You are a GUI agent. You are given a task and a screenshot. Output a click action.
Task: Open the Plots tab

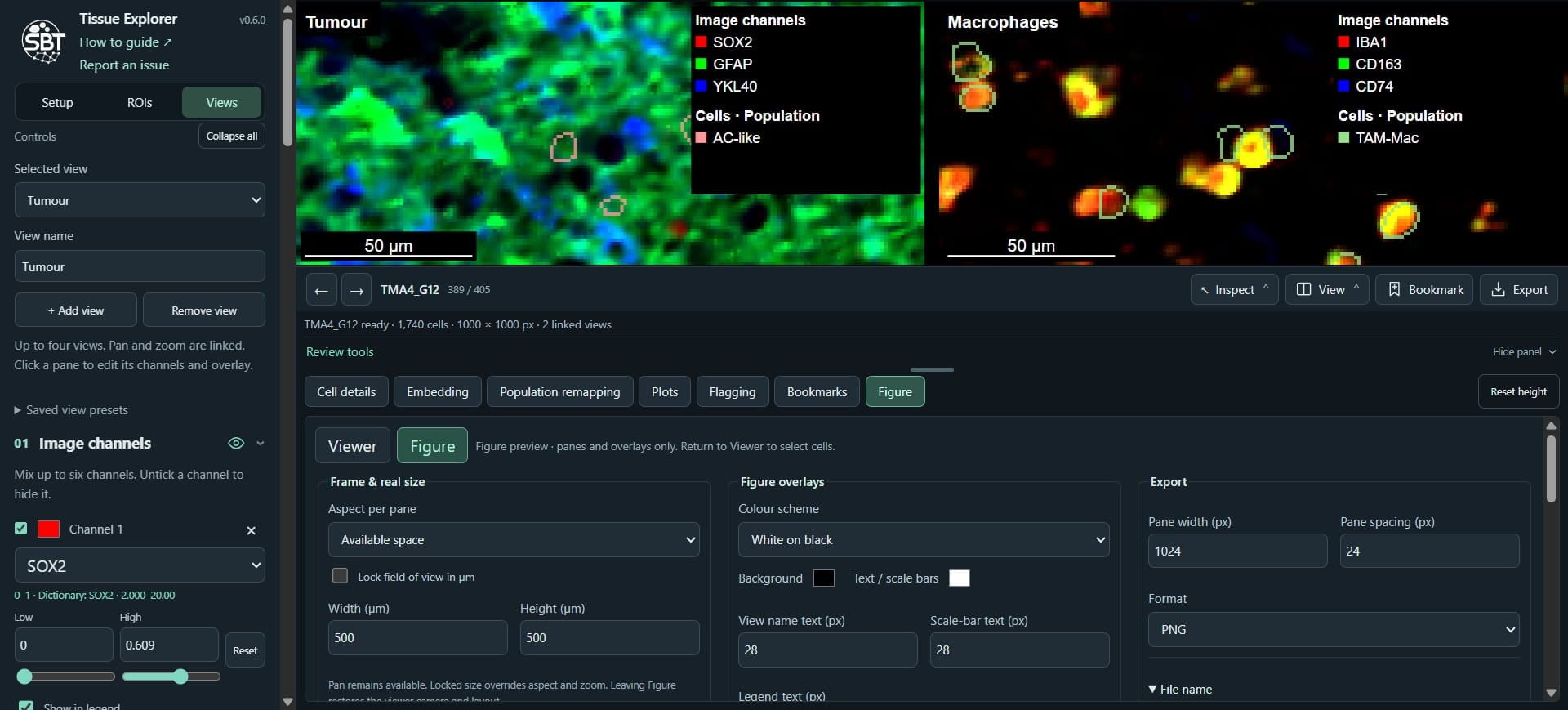[665, 392]
